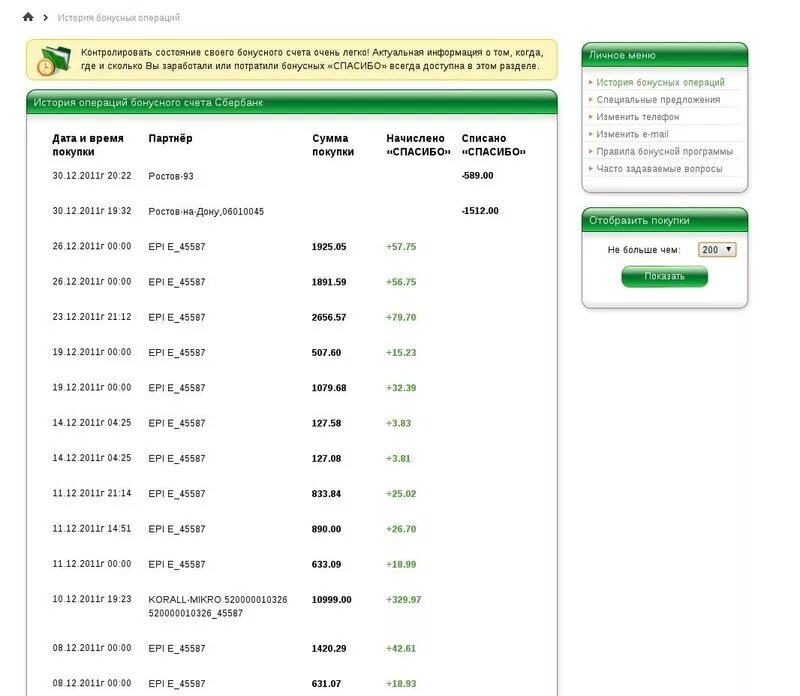Screen dimensions: 800x696
Task: Click bonus value '+79.70'
Action: [x=401, y=317]
